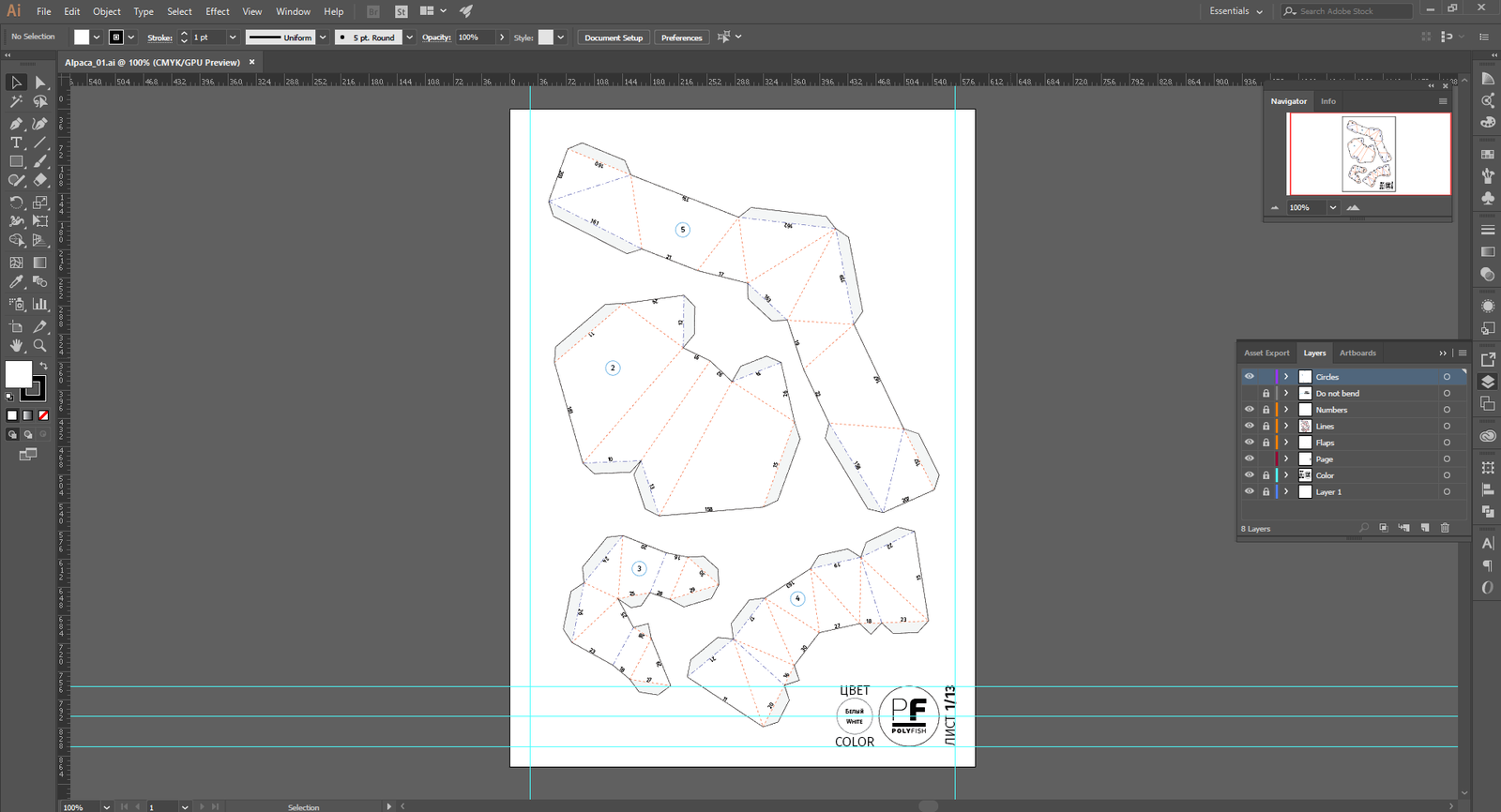Select the Selection tool (black arrow)
The image size is (1501, 812).
coord(16,83)
